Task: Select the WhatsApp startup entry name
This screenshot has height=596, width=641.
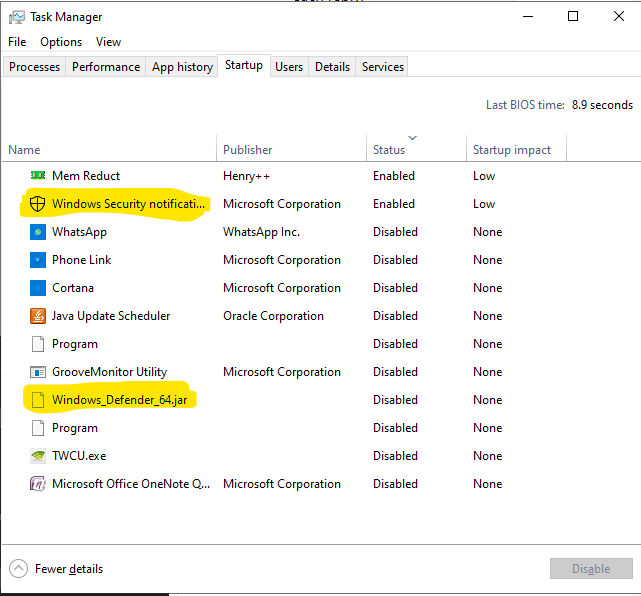Action: pos(79,232)
